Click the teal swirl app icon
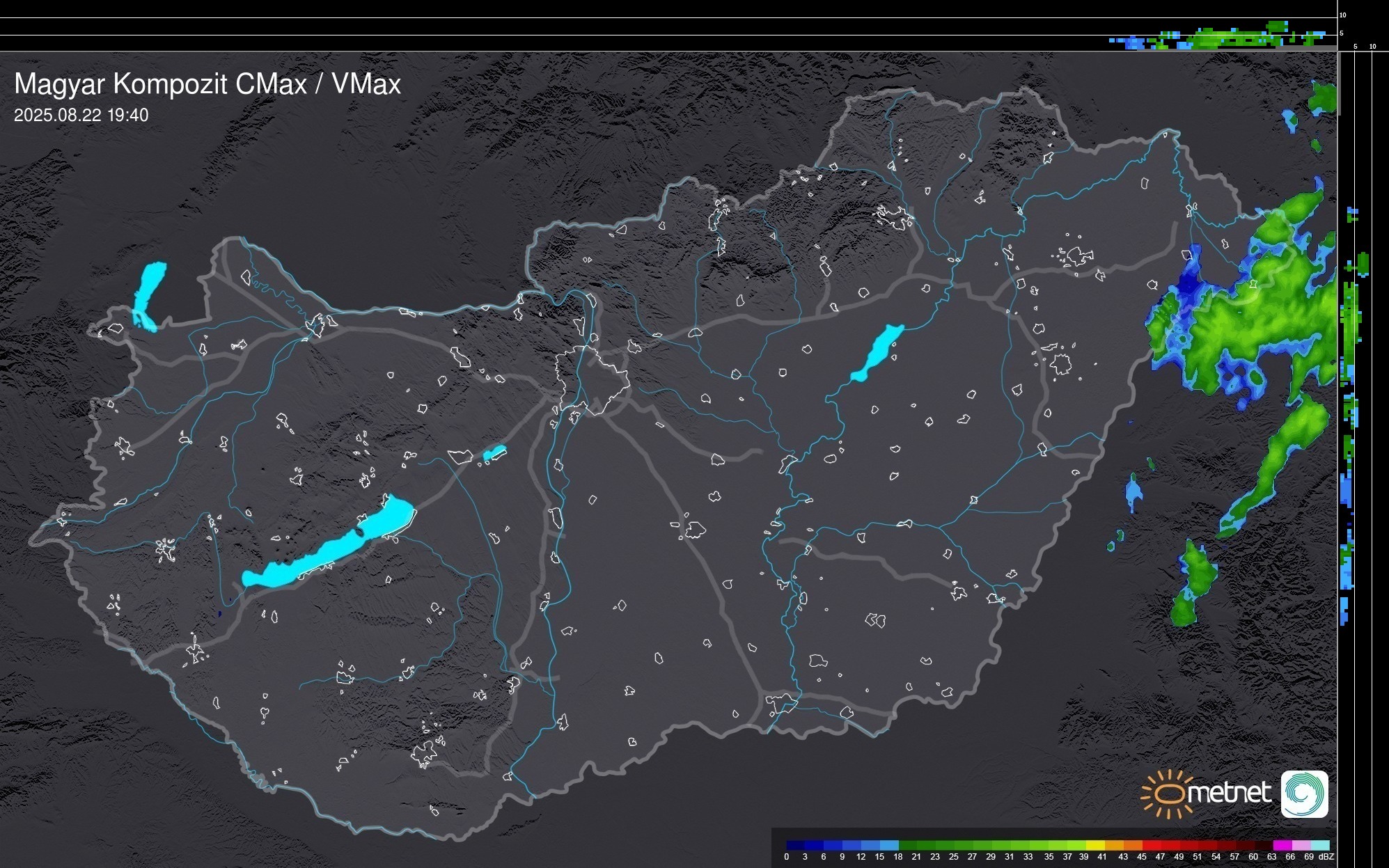Screen dimensions: 1389x868 (1304, 794)
